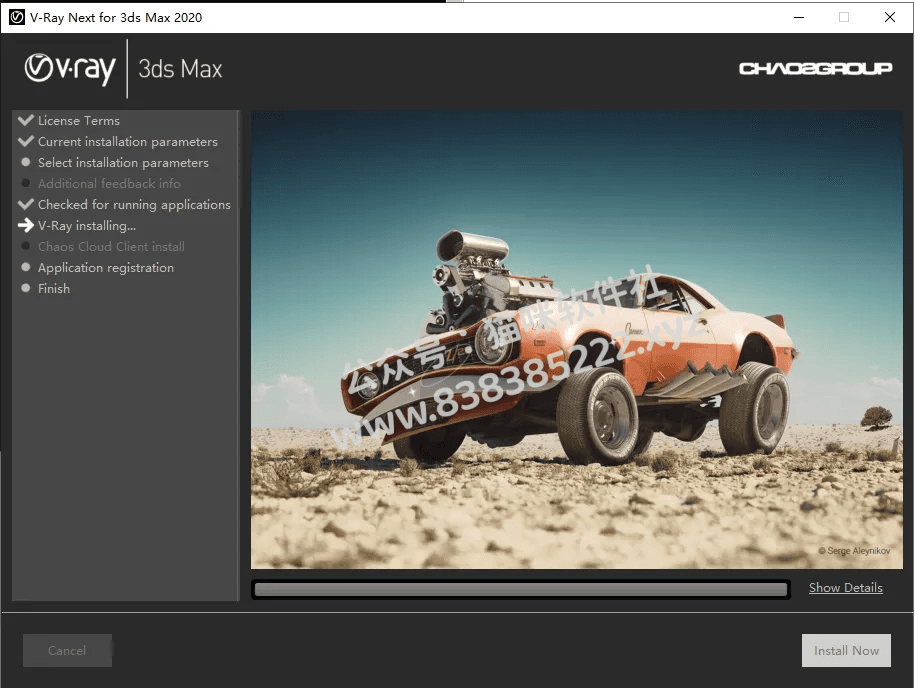
Task: Click the arrow icon beside V-Ray installing
Action: point(26,225)
